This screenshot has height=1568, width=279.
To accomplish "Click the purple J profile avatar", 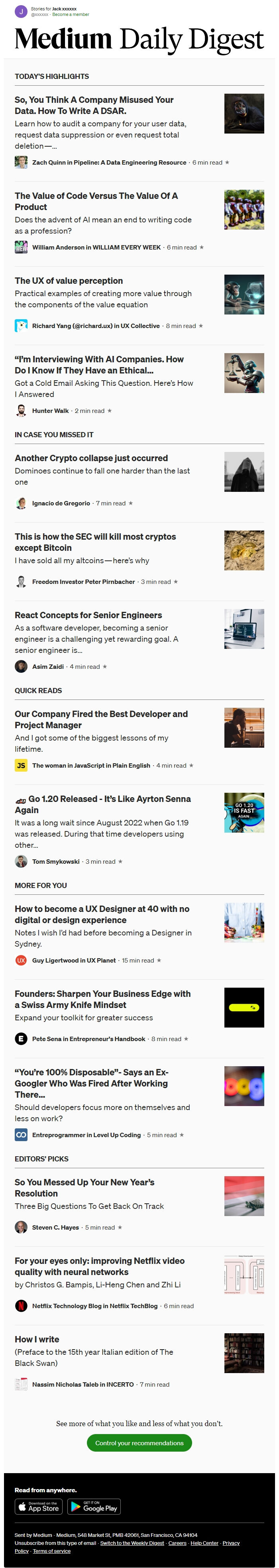I will [21, 12].
